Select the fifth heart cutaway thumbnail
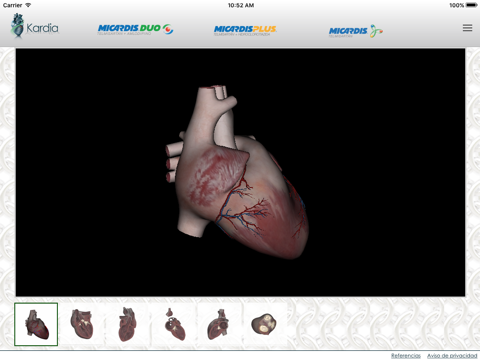 pos(219,324)
